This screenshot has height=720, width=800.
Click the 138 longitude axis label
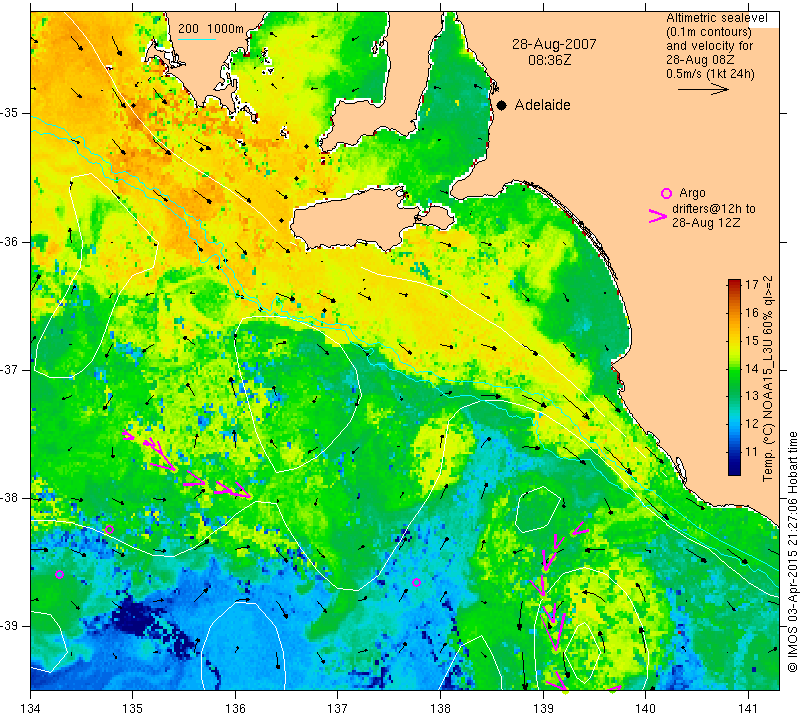[x=440, y=708]
